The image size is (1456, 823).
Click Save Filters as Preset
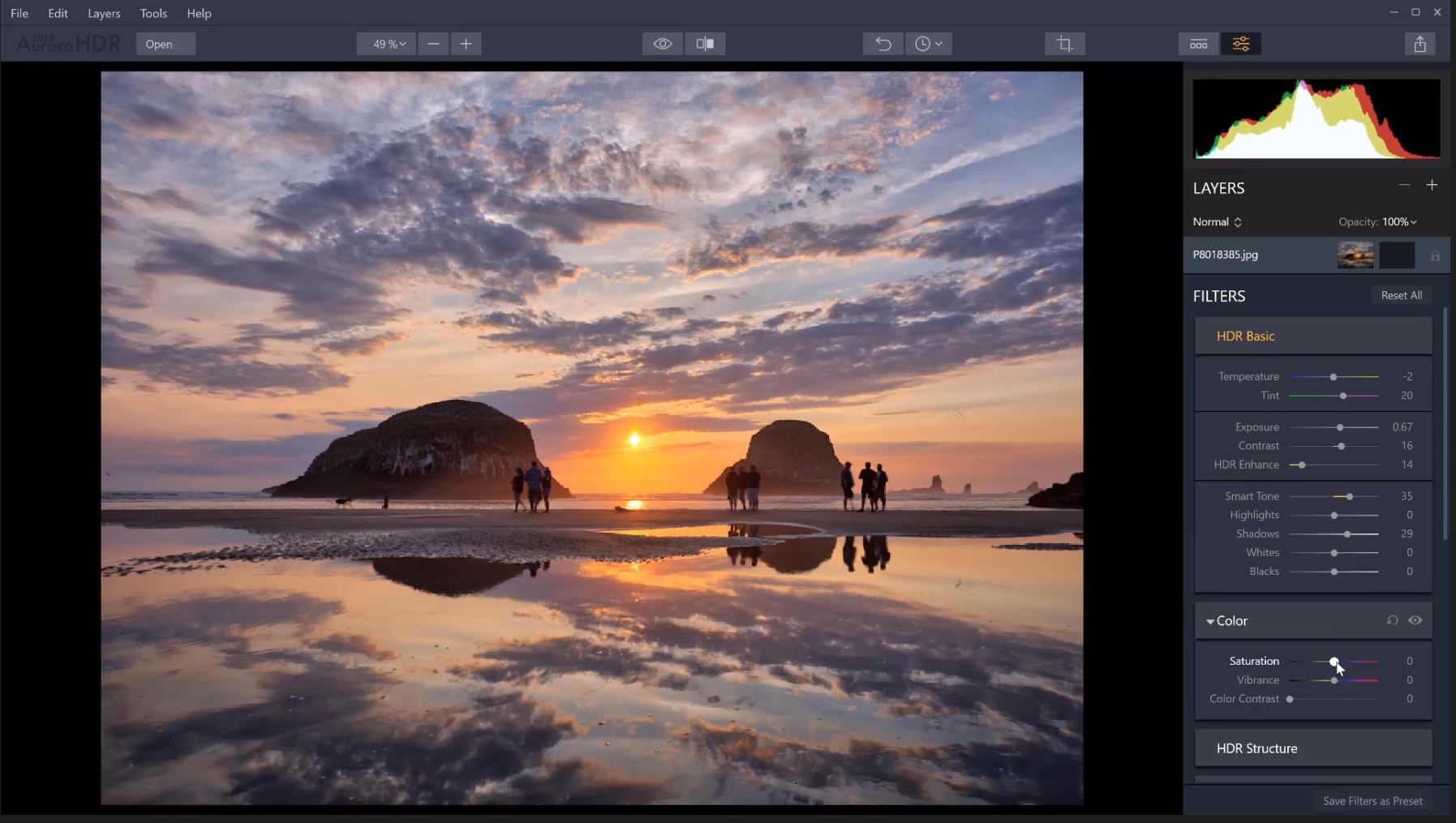click(x=1373, y=801)
